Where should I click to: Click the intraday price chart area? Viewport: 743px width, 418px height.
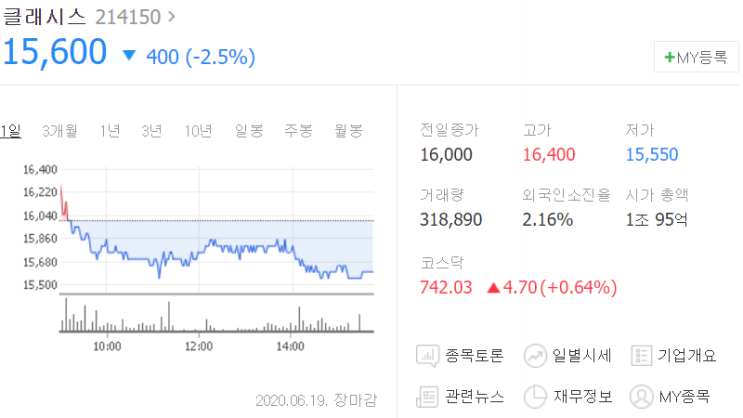pos(217,230)
